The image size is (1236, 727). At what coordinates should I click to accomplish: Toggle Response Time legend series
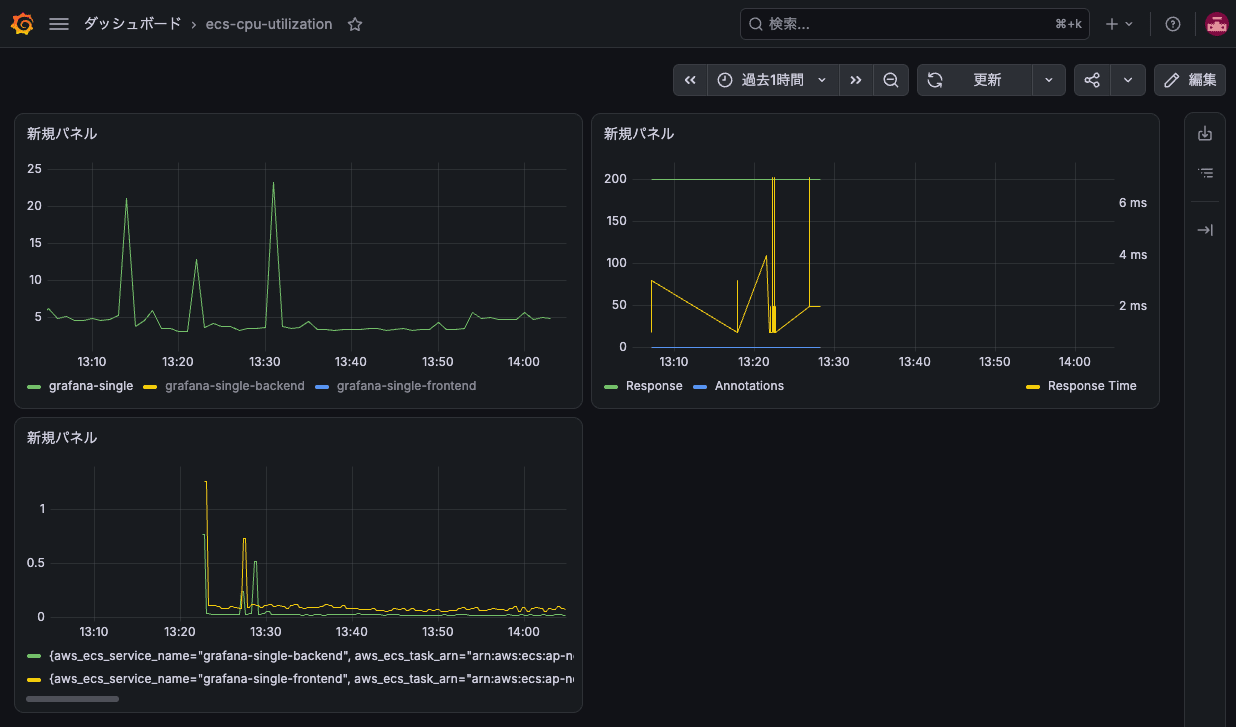point(1092,386)
